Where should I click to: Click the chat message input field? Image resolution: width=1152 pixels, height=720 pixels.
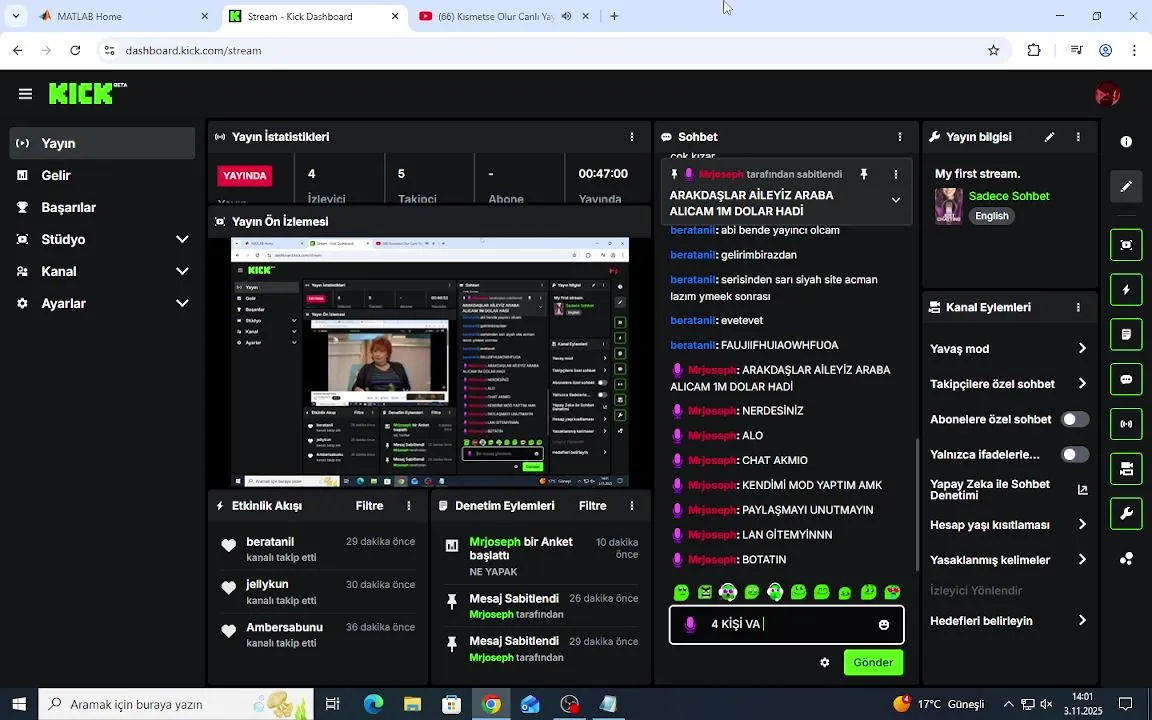pyautogui.click(x=786, y=624)
